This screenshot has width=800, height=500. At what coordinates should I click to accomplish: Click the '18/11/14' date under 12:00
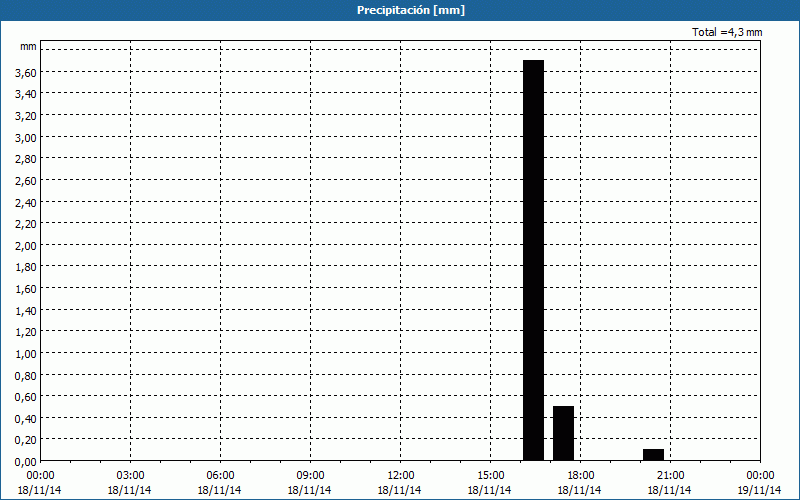tap(399, 490)
